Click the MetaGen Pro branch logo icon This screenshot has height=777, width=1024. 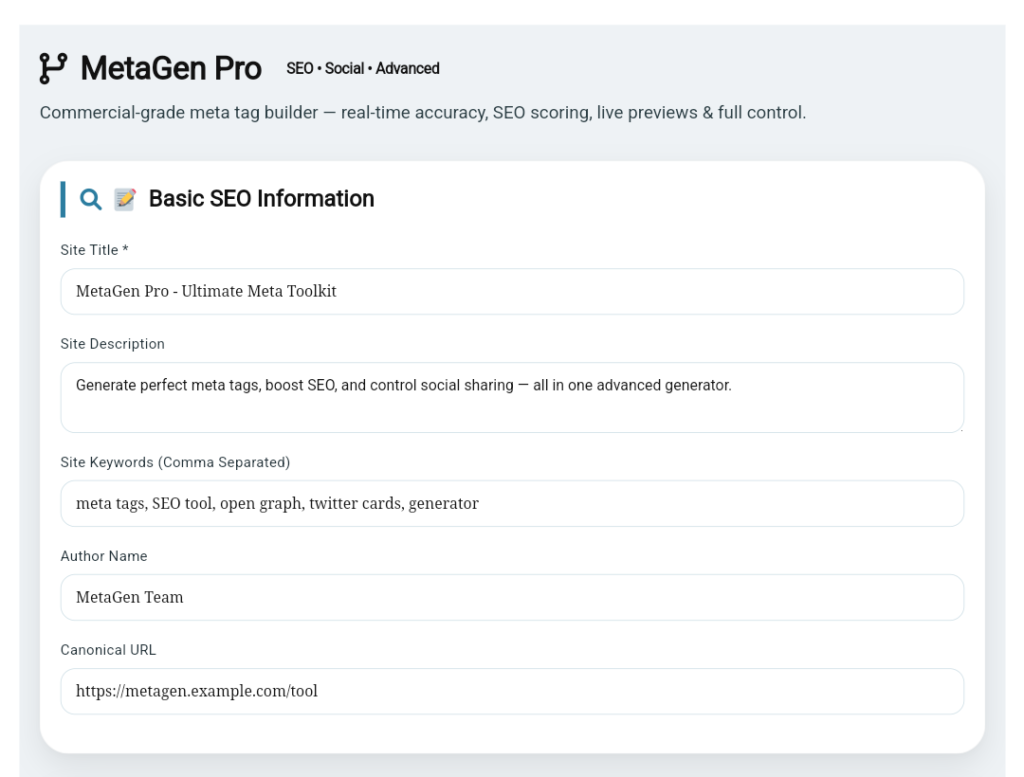tap(53, 69)
